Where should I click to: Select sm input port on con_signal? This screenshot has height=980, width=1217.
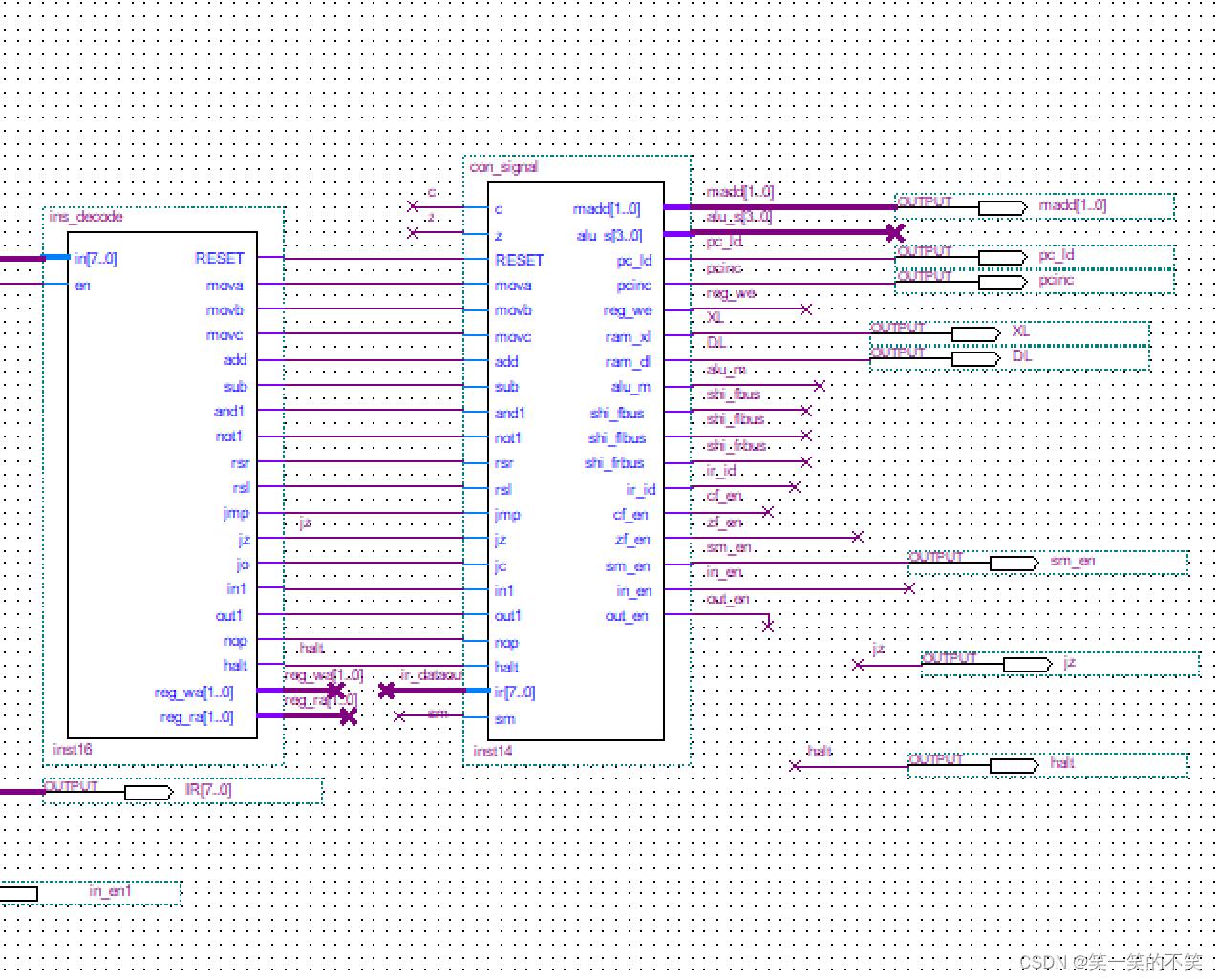tap(505, 719)
